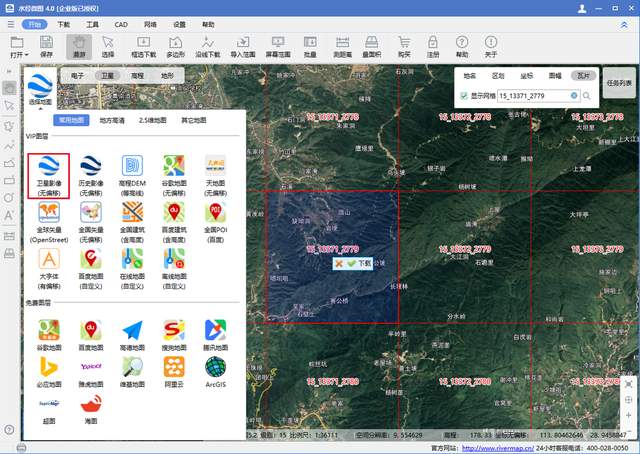
Task: Switch map type to 电子
Action: (x=77, y=75)
